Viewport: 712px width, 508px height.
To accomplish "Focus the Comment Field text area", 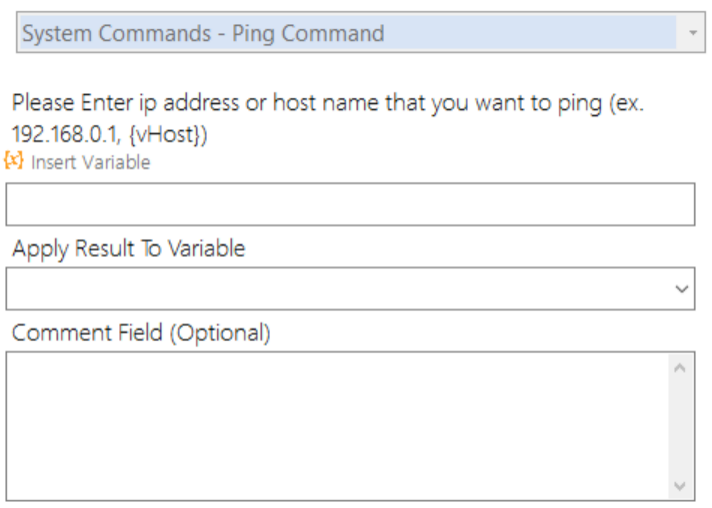I will coord(337,426).
